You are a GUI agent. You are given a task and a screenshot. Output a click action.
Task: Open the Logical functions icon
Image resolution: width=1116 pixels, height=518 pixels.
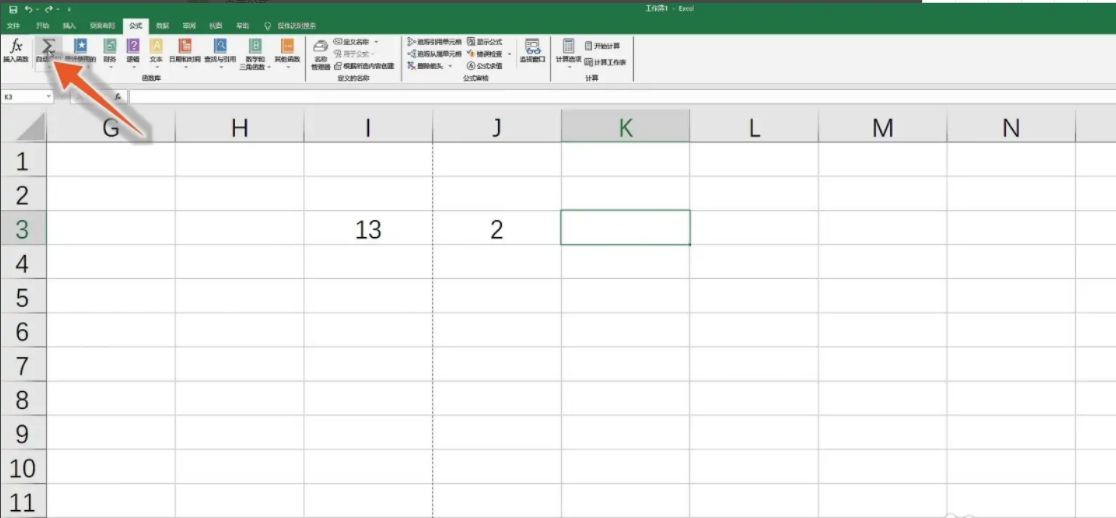pyautogui.click(x=133, y=49)
